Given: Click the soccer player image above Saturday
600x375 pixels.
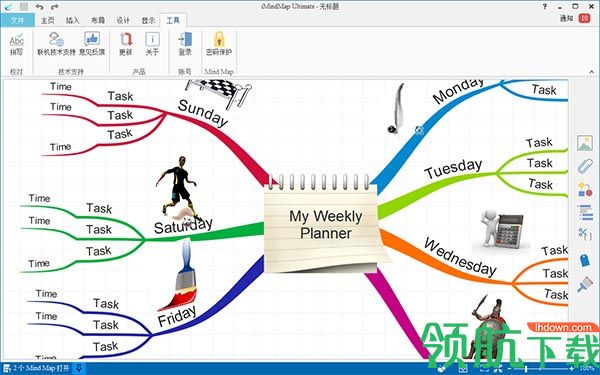Looking at the screenshot, I should click(179, 188).
